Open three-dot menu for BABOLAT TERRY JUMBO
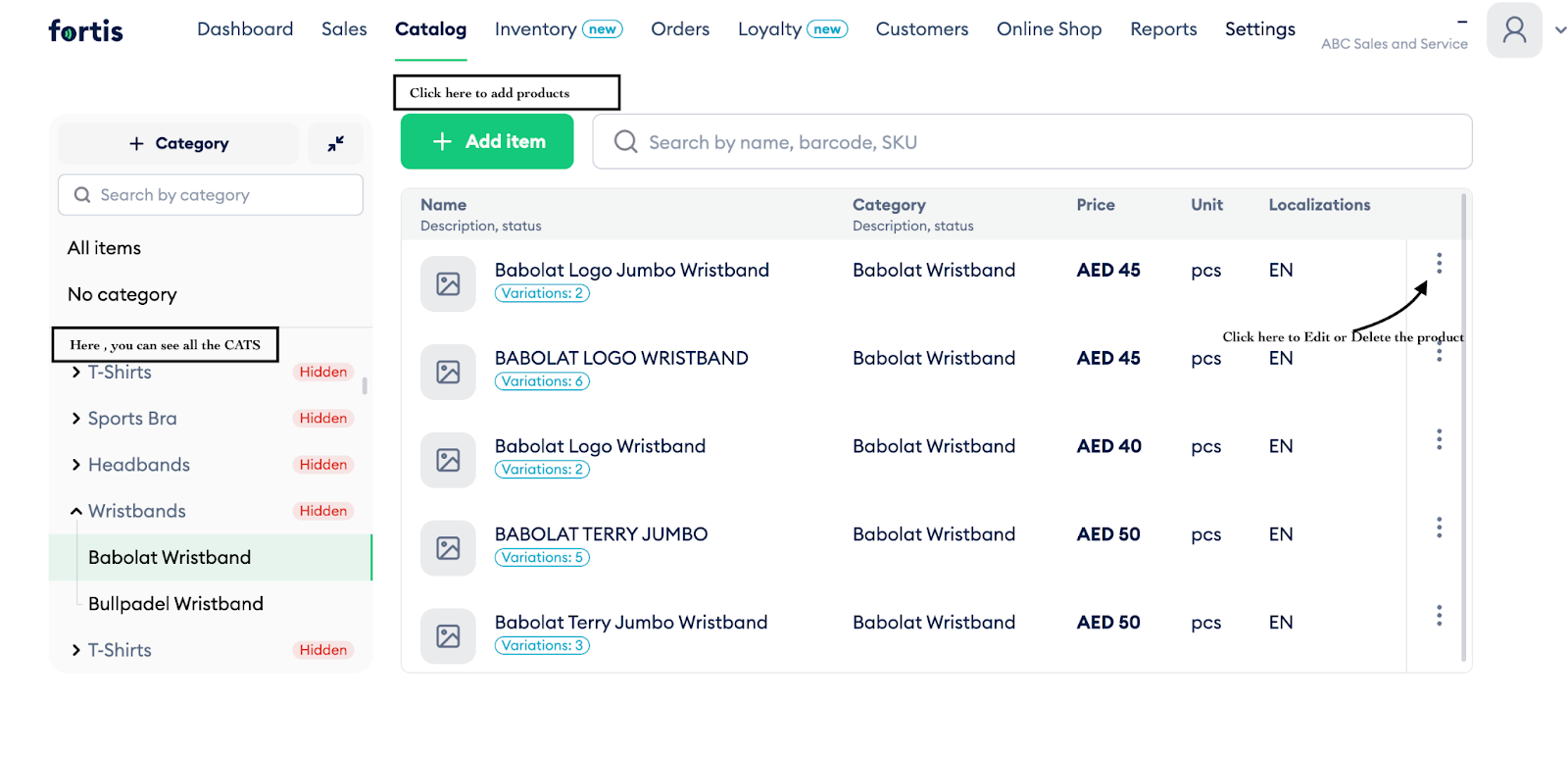Image resolution: width=1568 pixels, height=757 pixels. click(x=1439, y=528)
